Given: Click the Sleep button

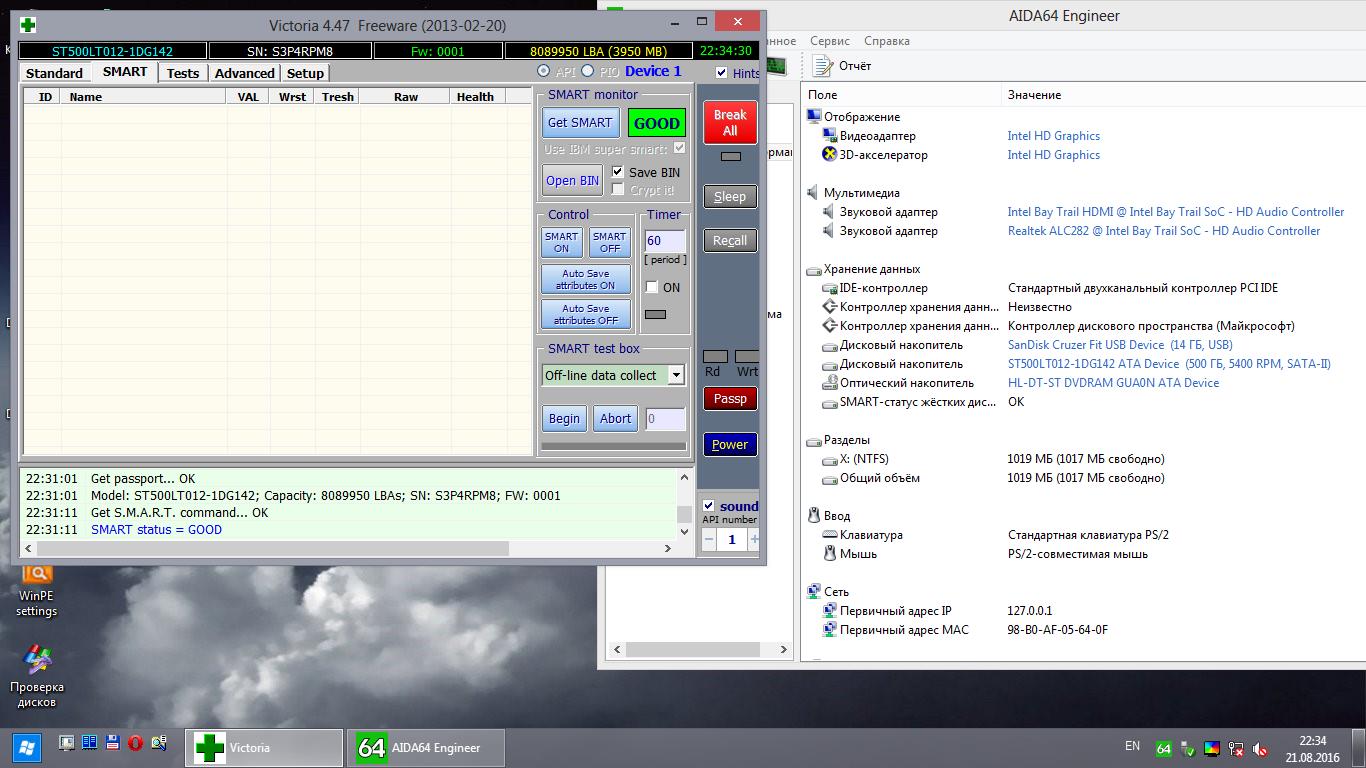Looking at the screenshot, I should click(730, 197).
